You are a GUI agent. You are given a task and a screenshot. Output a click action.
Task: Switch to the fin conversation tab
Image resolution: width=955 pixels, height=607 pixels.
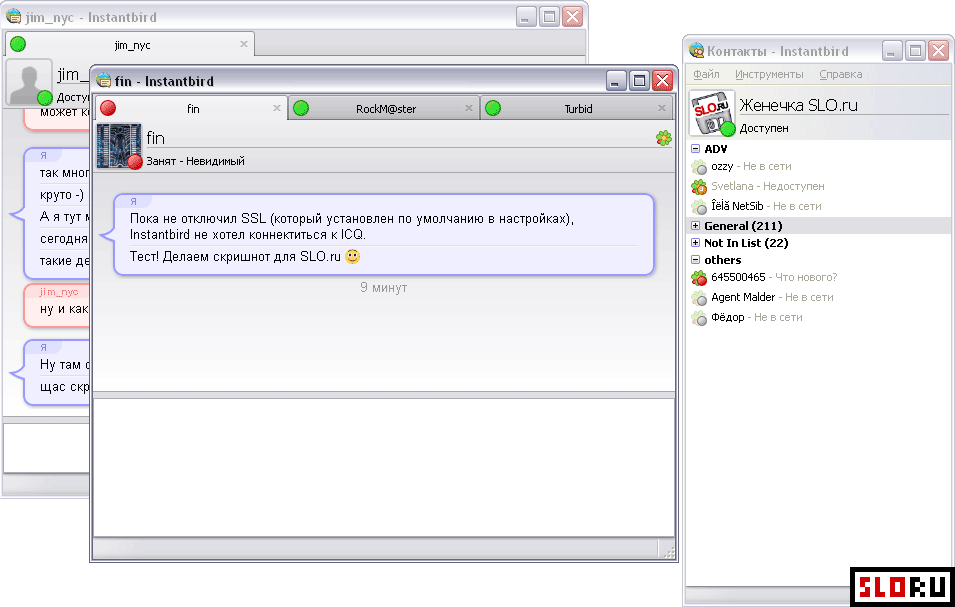point(191,108)
